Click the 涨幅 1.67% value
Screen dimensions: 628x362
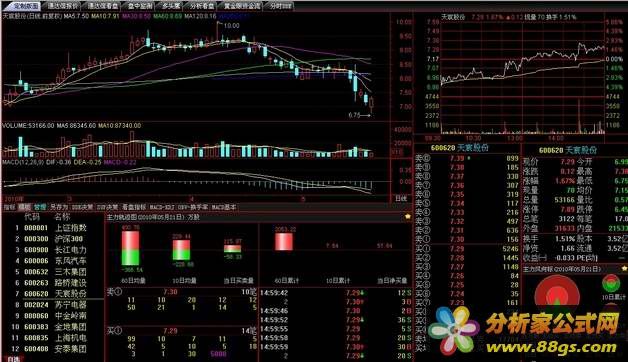pos(565,181)
